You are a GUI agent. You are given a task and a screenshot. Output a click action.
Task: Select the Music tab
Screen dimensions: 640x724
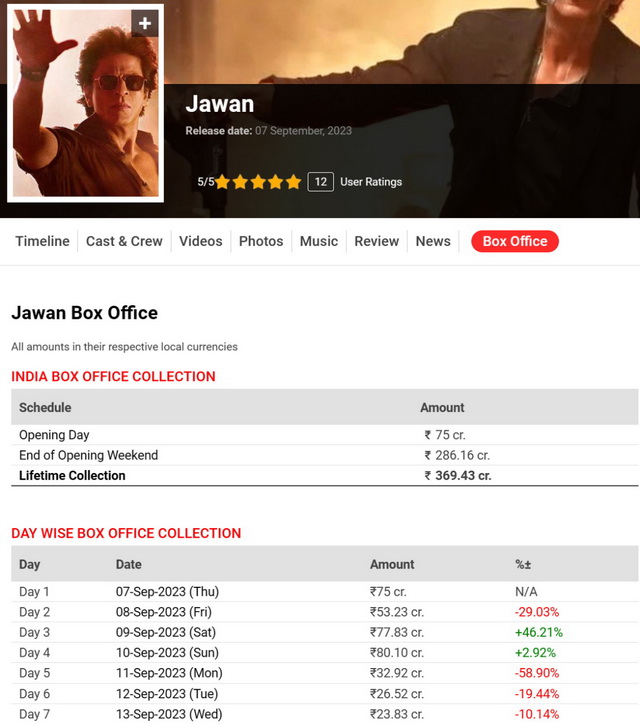(x=319, y=241)
